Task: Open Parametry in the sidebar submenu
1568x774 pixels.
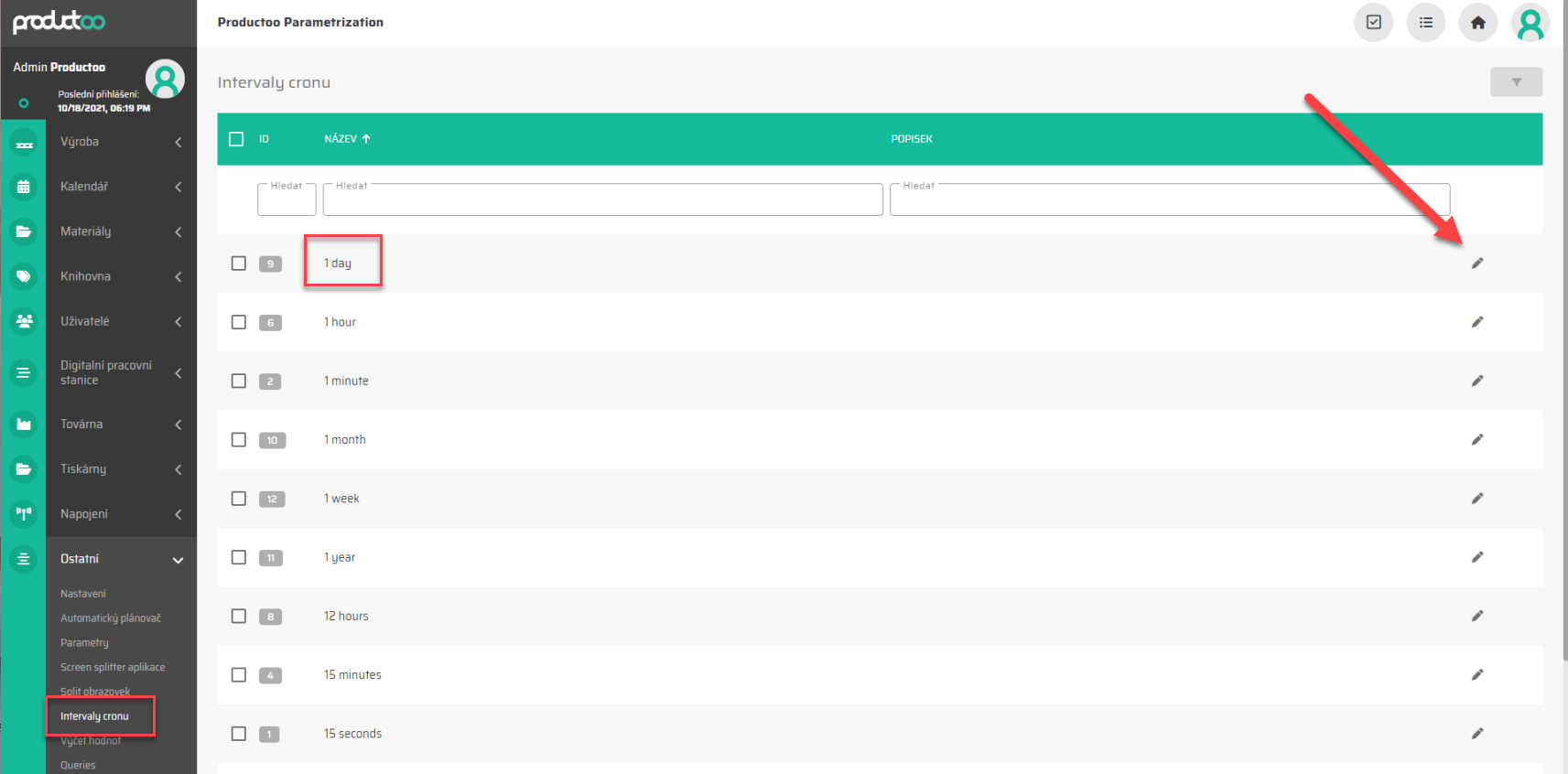Action: click(x=84, y=643)
